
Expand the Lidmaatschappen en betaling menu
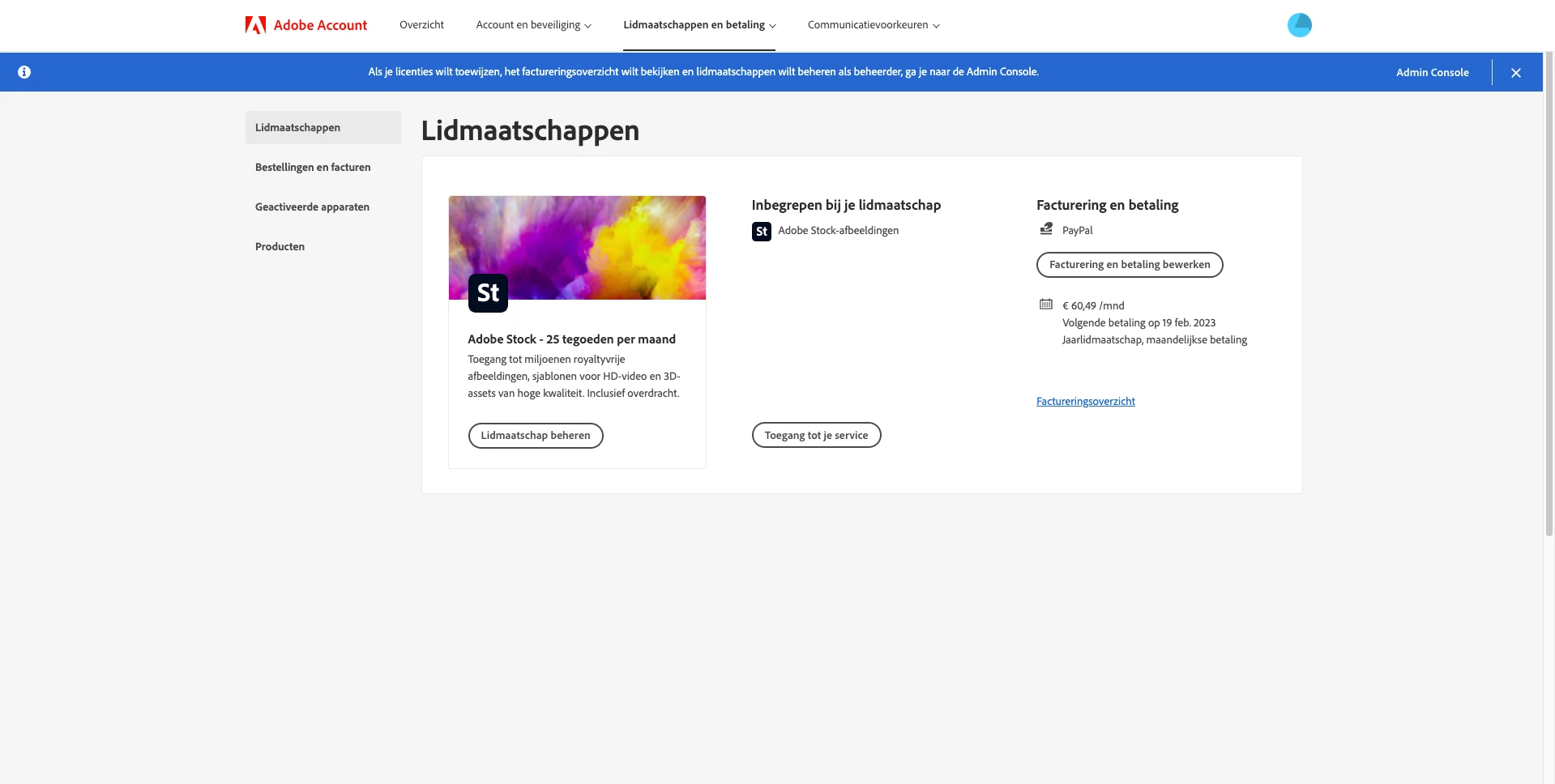coord(699,25)
